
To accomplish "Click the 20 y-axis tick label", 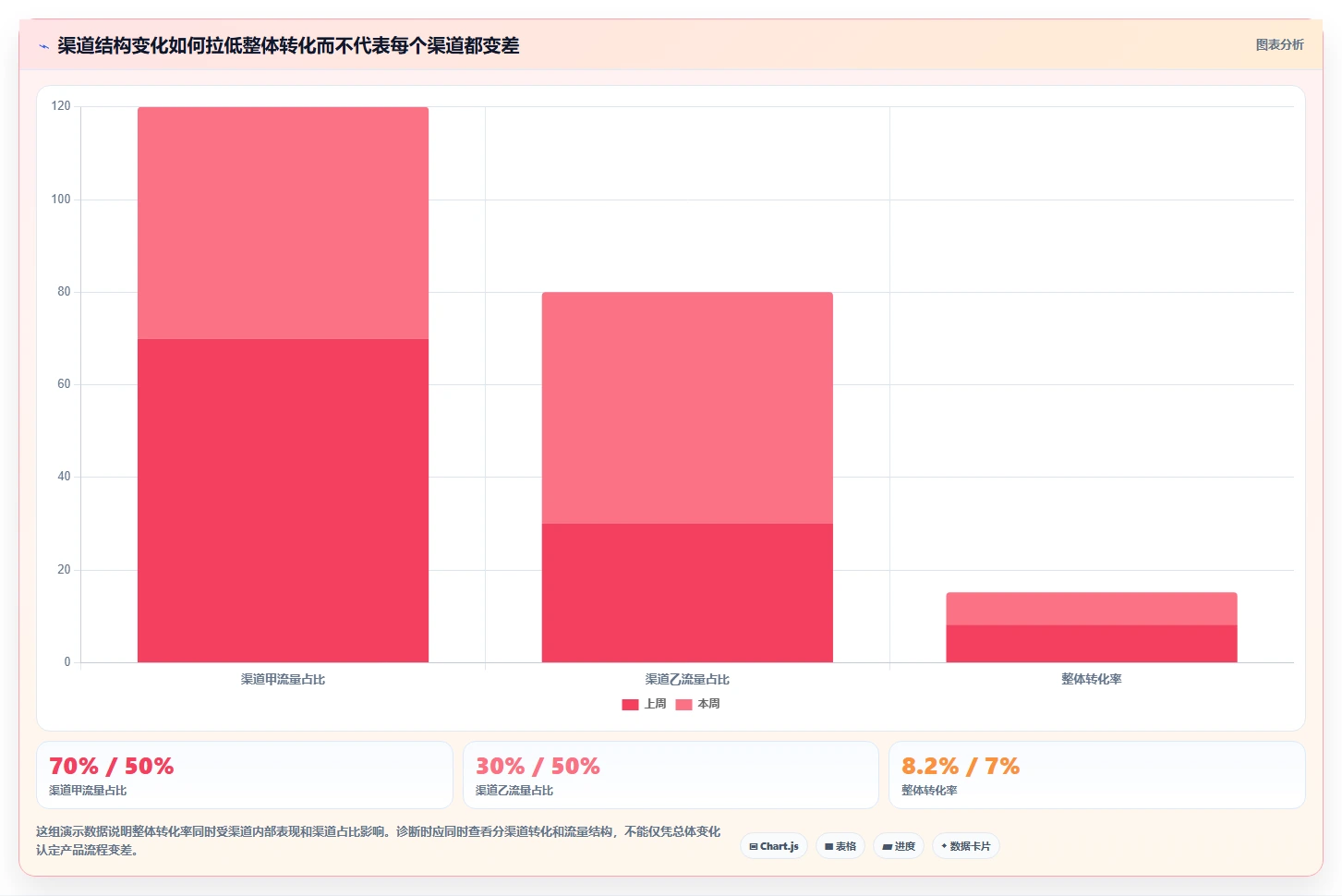I will coord(64,569).
